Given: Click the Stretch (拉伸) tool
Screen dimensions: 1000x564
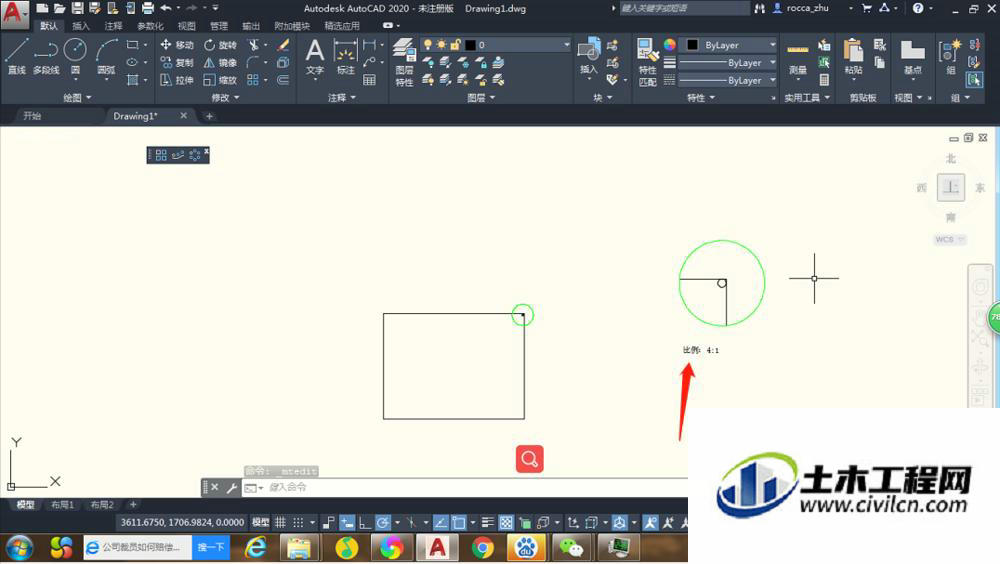Looking at the screenshot, I should point(177,80).
